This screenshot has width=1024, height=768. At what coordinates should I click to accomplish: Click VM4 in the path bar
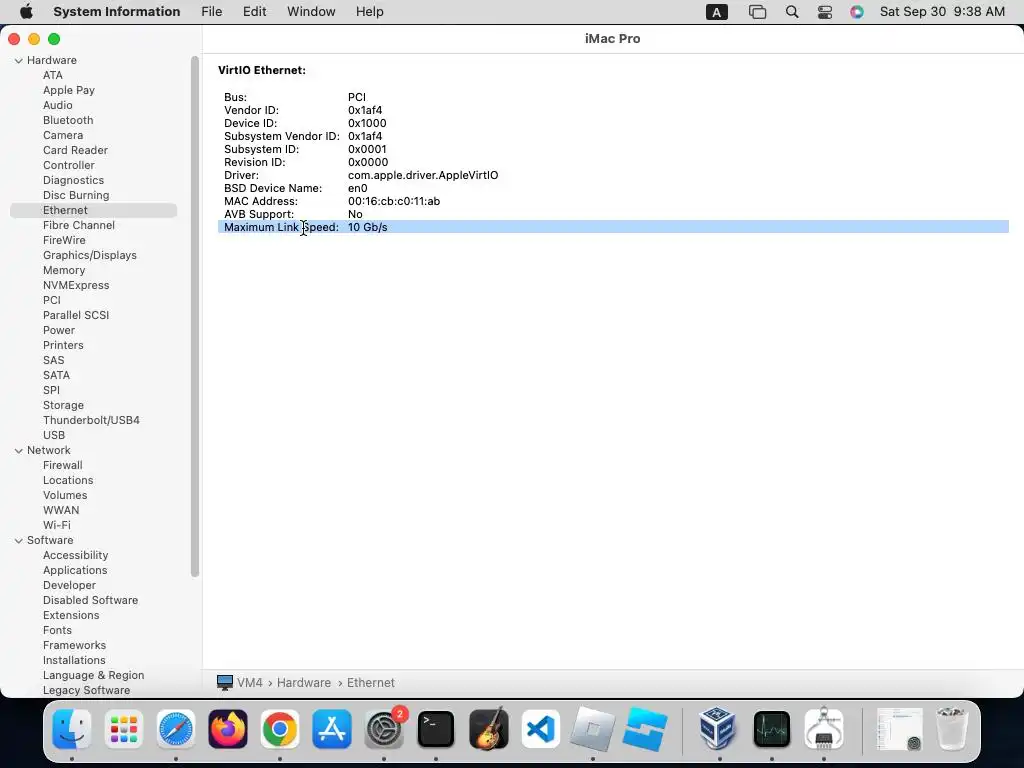249,682
